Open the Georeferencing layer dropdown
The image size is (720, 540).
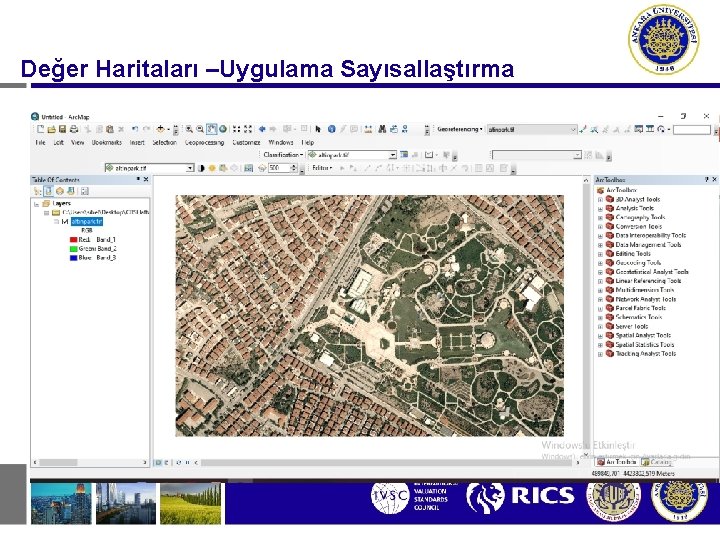tap(573, 129)
